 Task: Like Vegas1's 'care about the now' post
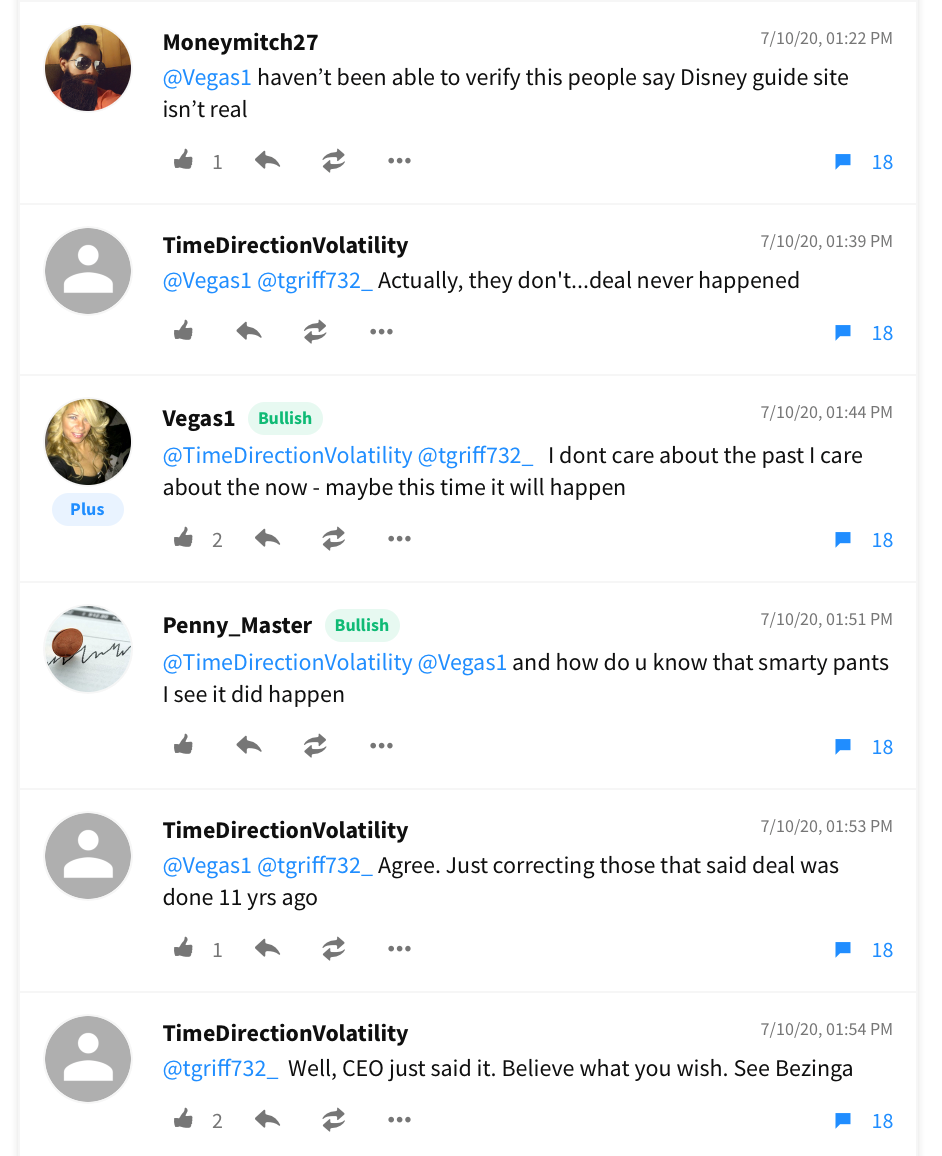click(184, 539)
